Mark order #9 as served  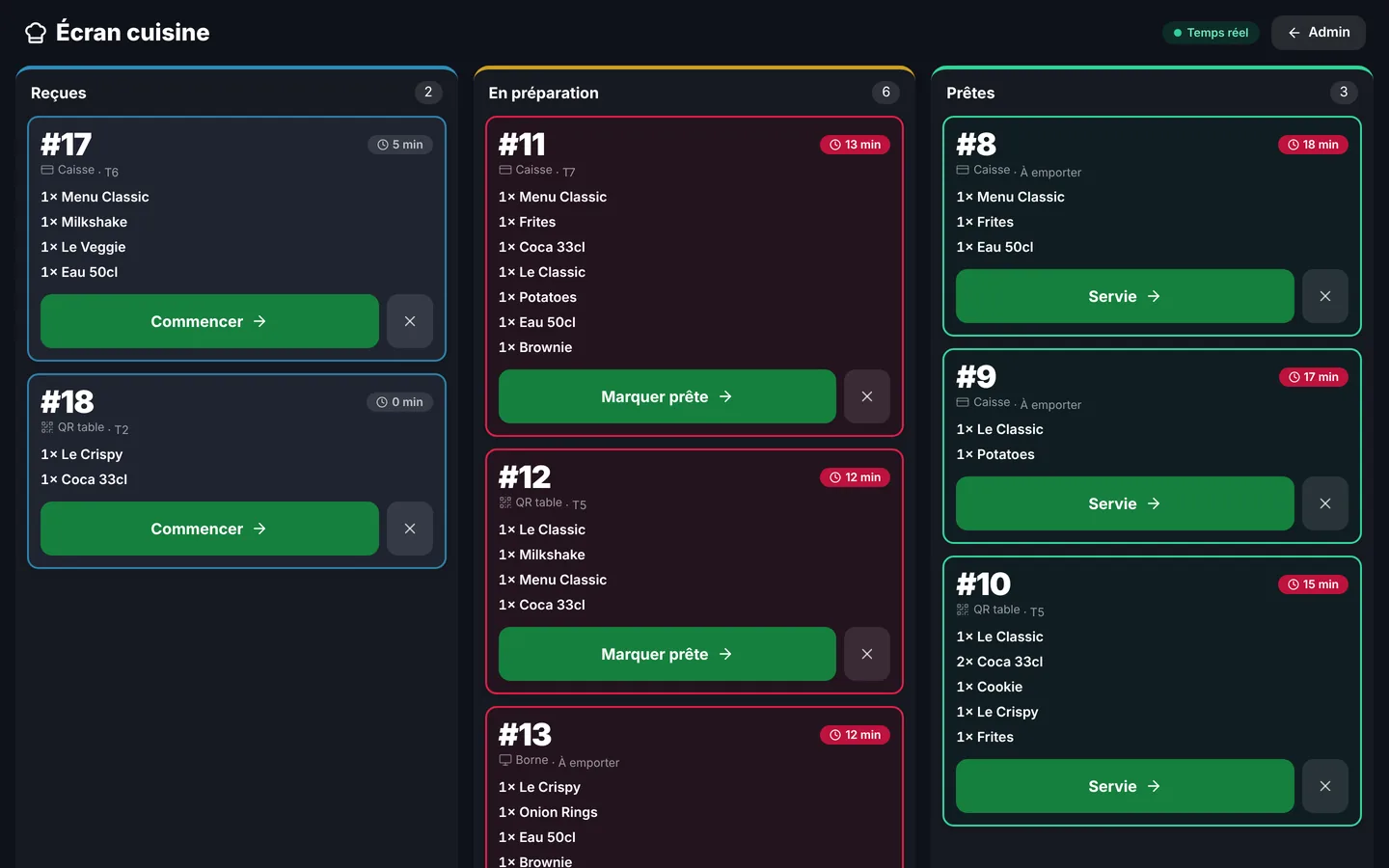click(1125, 503)
